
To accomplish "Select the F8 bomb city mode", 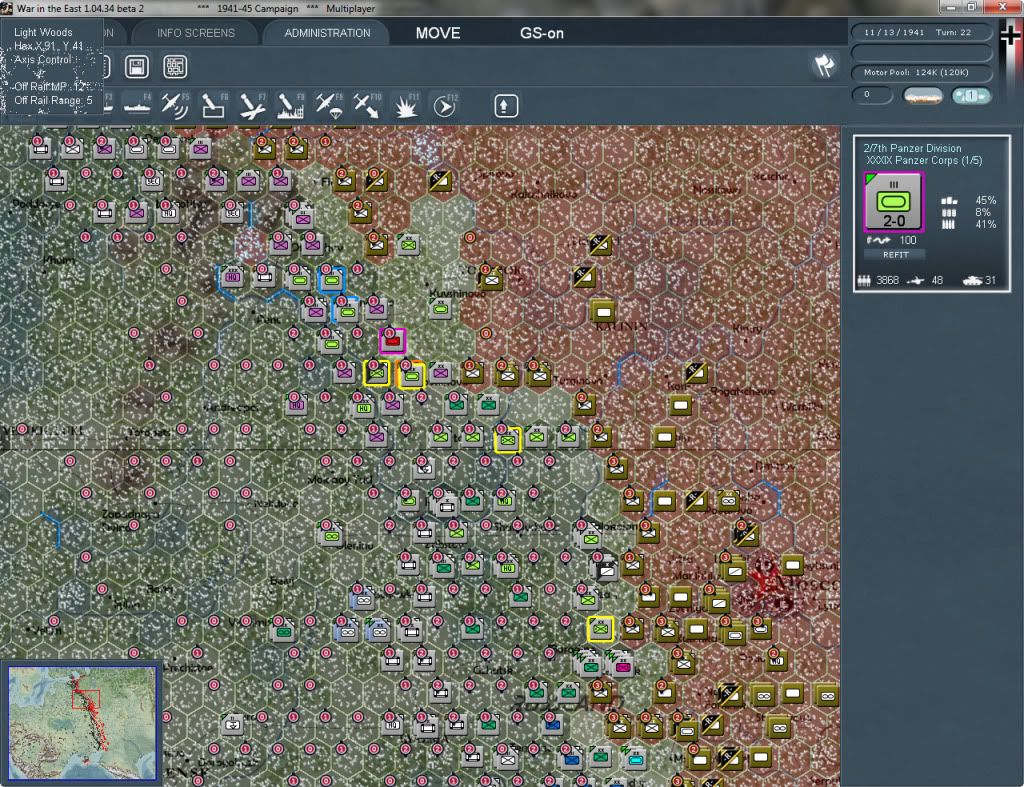I will tap(290, 106).
